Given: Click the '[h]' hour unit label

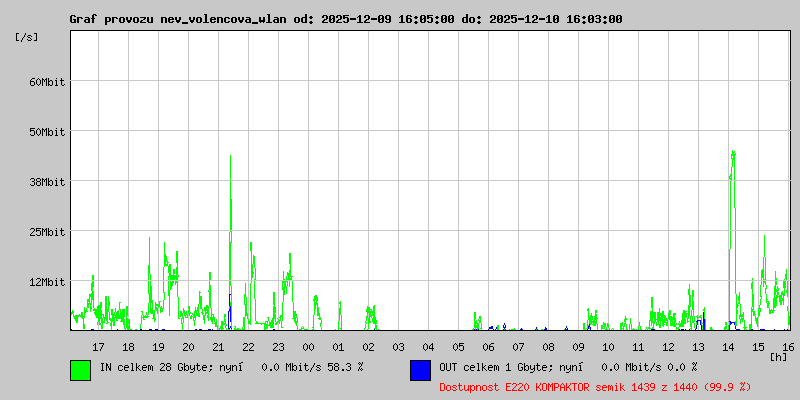Looking at the screenshot, I should pyautogui.click(x=778, y=357).
